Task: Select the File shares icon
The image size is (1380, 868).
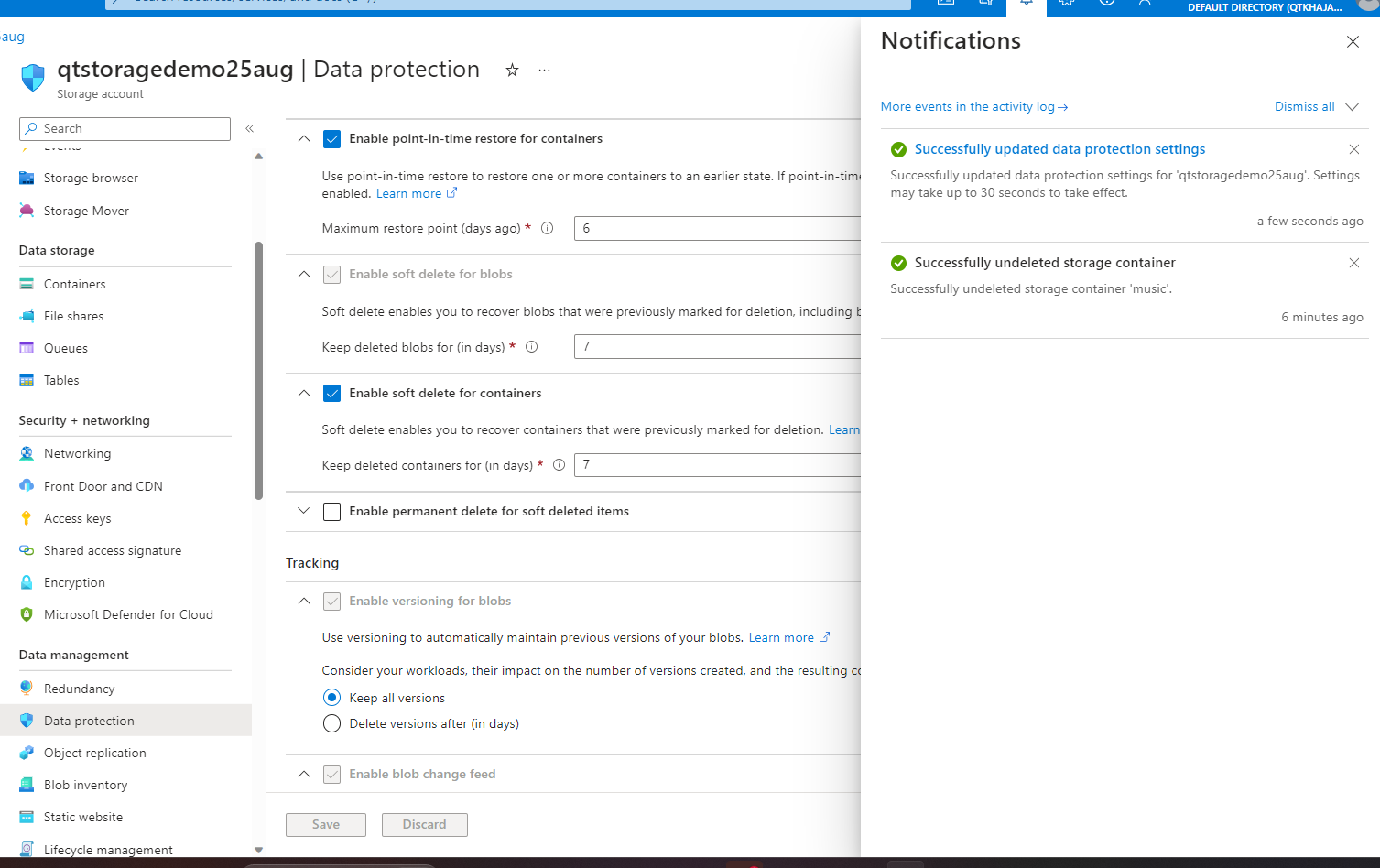Action: (x=27, y=316)
